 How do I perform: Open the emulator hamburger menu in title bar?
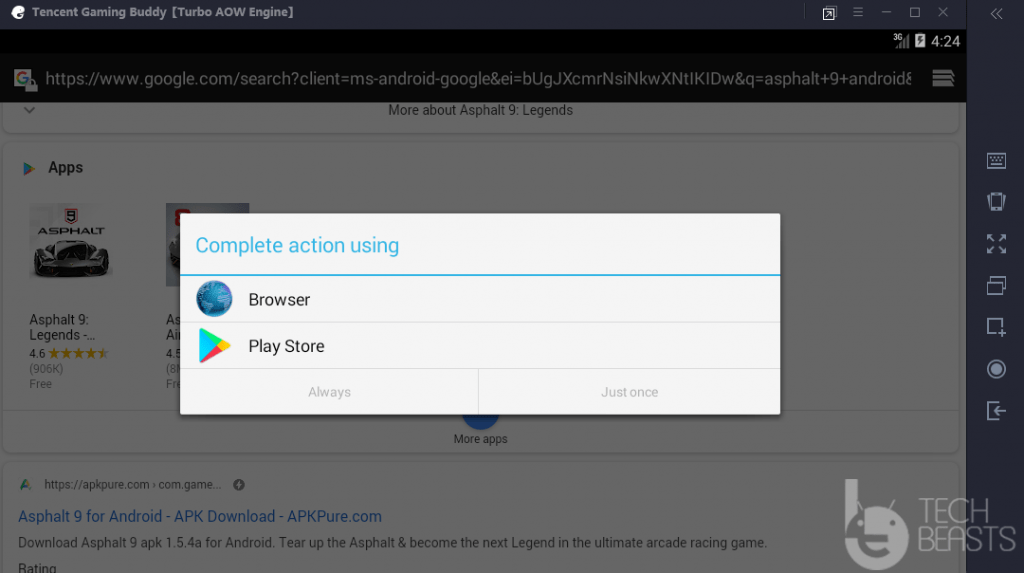click(857, 12)
